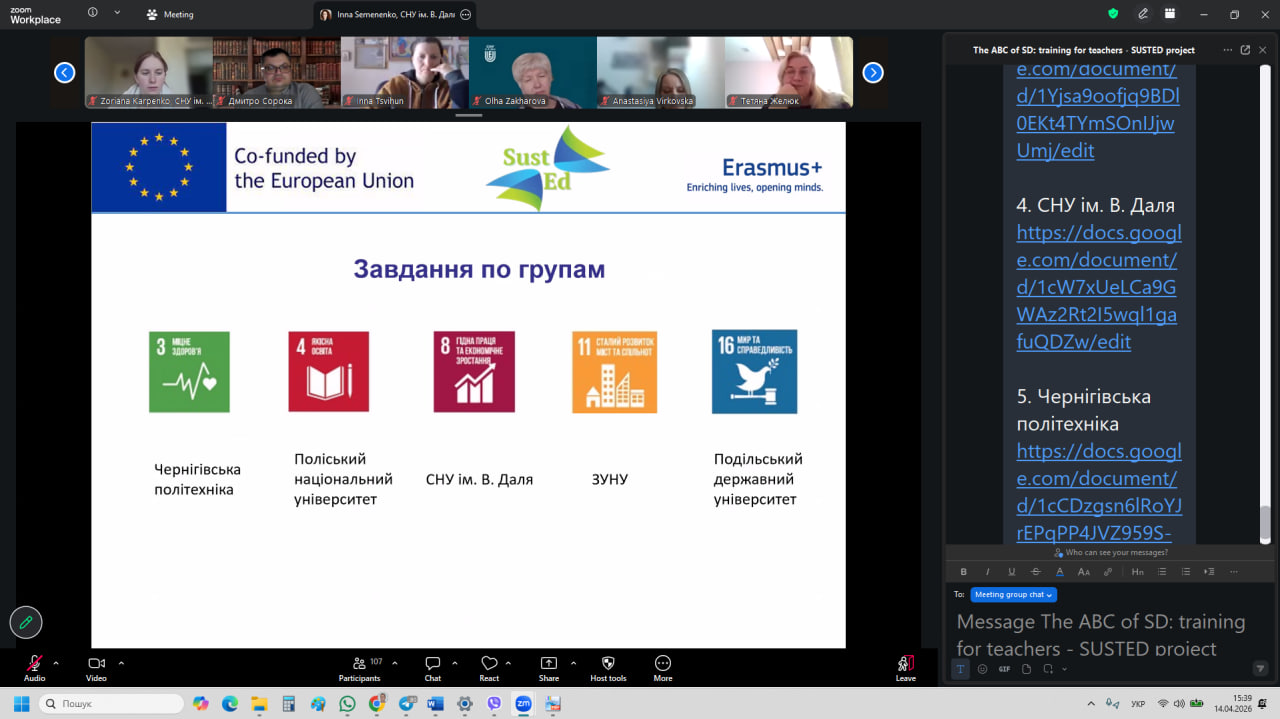This screenshot has height=719, width=1280.
Task: Open the Meeting group chat recipient dropdown
Action: [1013, 594]
